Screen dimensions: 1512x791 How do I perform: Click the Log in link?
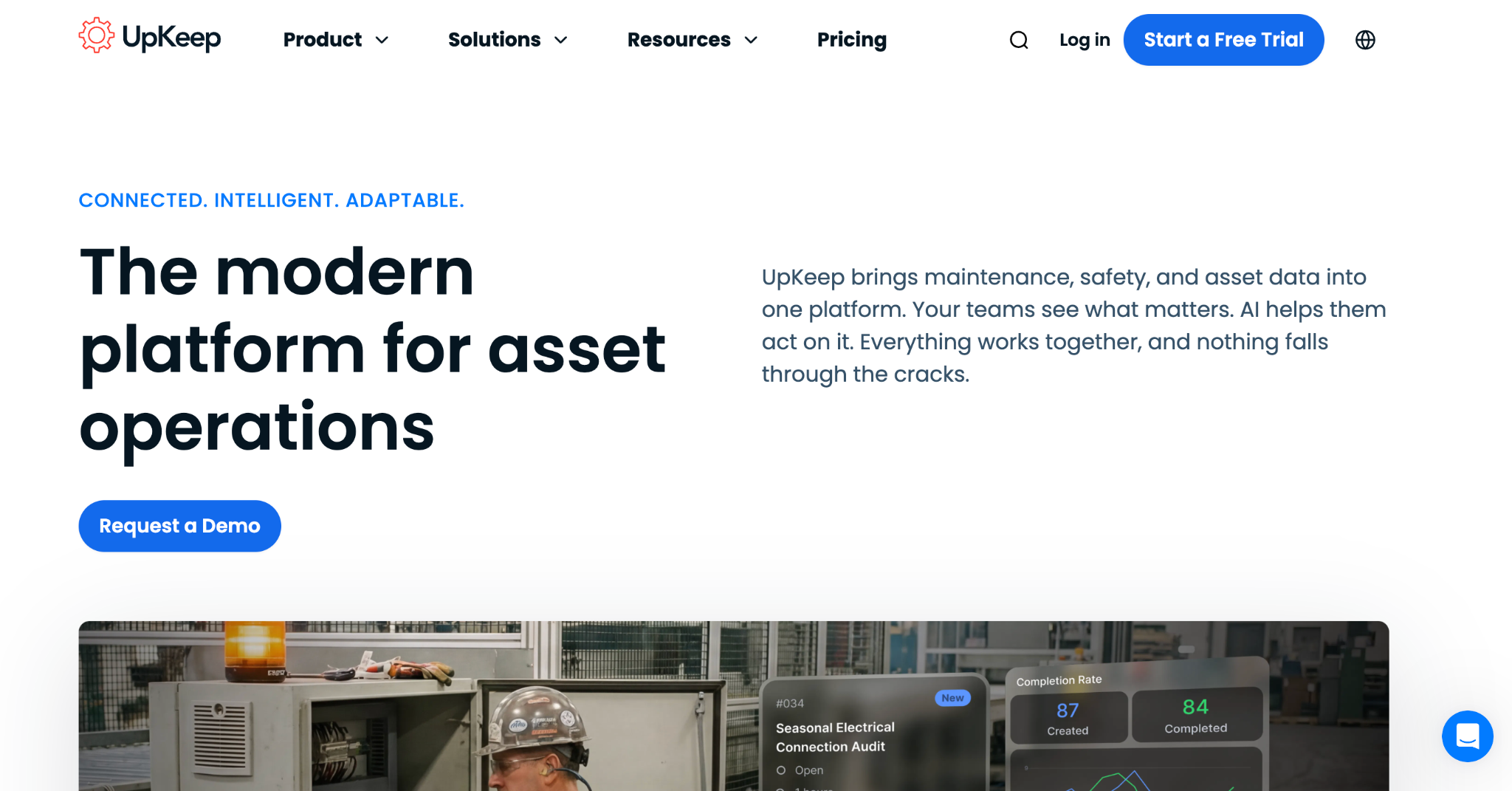(1085, 40)
